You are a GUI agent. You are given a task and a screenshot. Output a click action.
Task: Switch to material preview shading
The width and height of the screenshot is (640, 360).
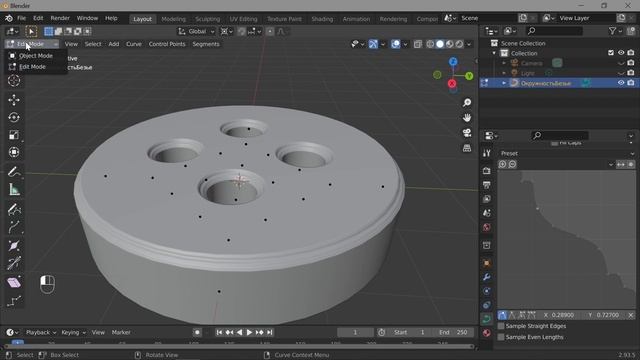point(449,44)
